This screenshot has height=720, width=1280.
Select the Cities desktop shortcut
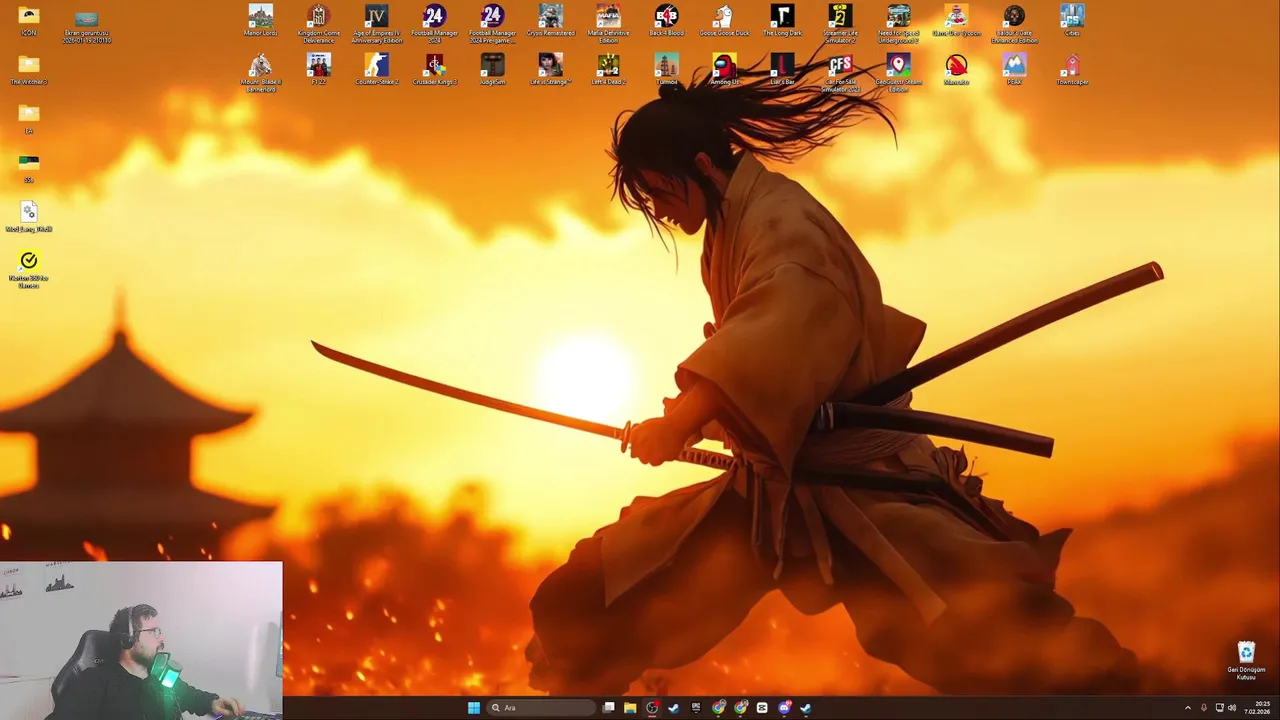pyautogui.click(x=1072, y=22)
